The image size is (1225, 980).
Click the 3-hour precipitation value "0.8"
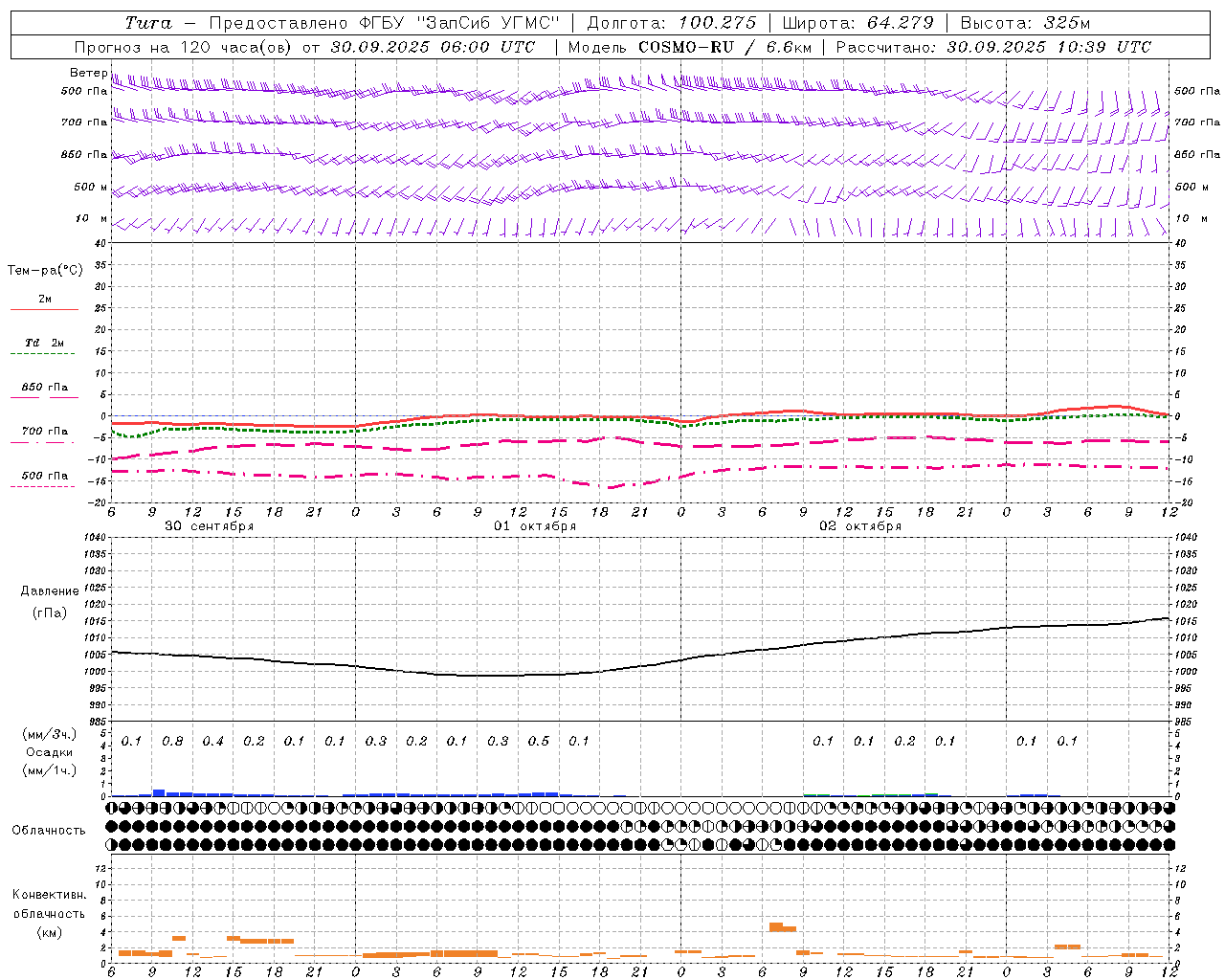coord(172,742)
